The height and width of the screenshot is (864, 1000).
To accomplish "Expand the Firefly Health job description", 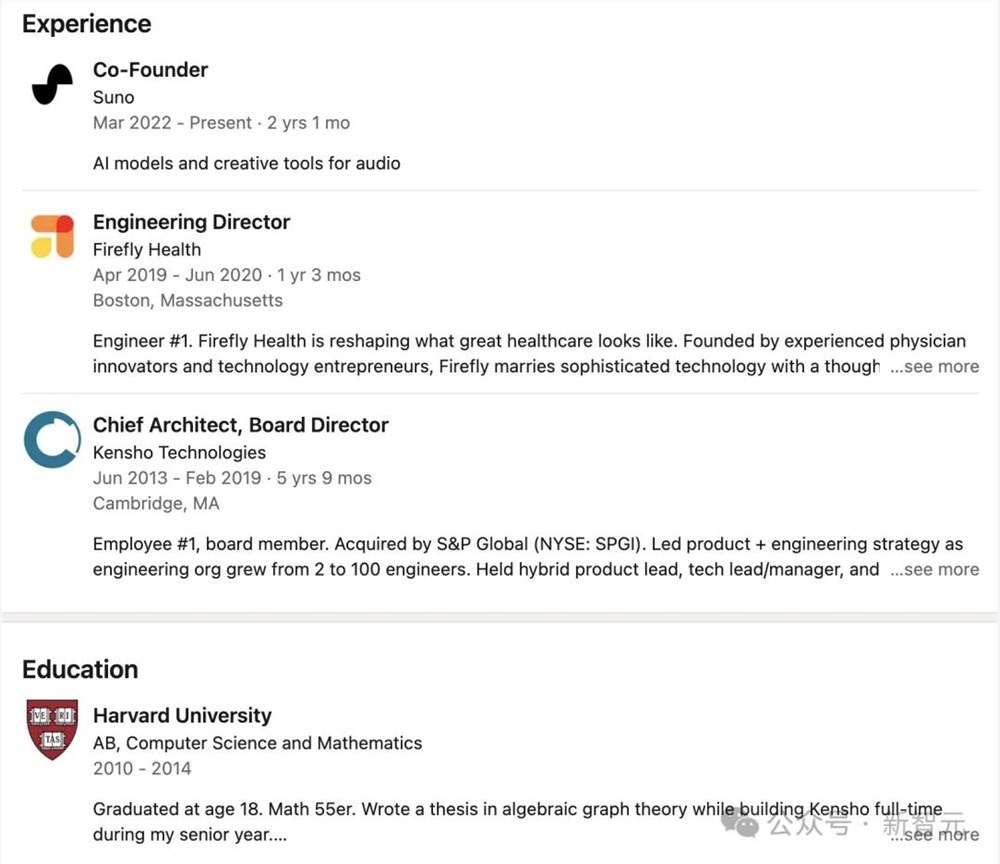I will (x=934, y=367).
